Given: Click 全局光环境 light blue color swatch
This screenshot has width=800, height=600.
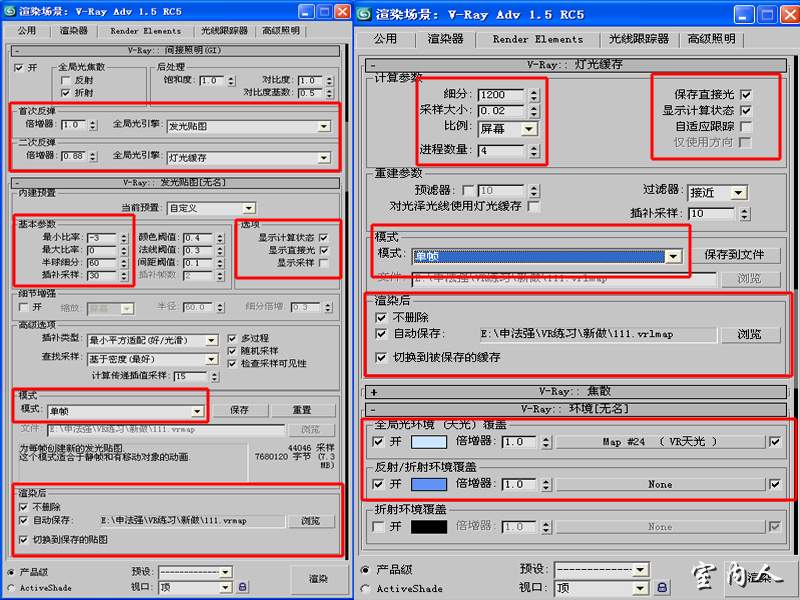Looking at the screenshot, I should 429,442.
